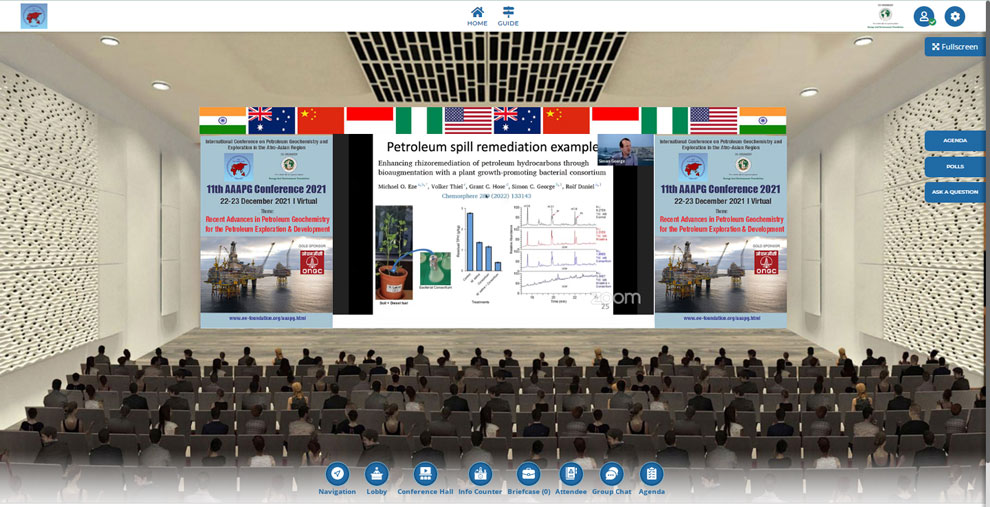Click the ONGC sponsor logo on left banner
Screen dimensions: 990x507
point(311,260)
